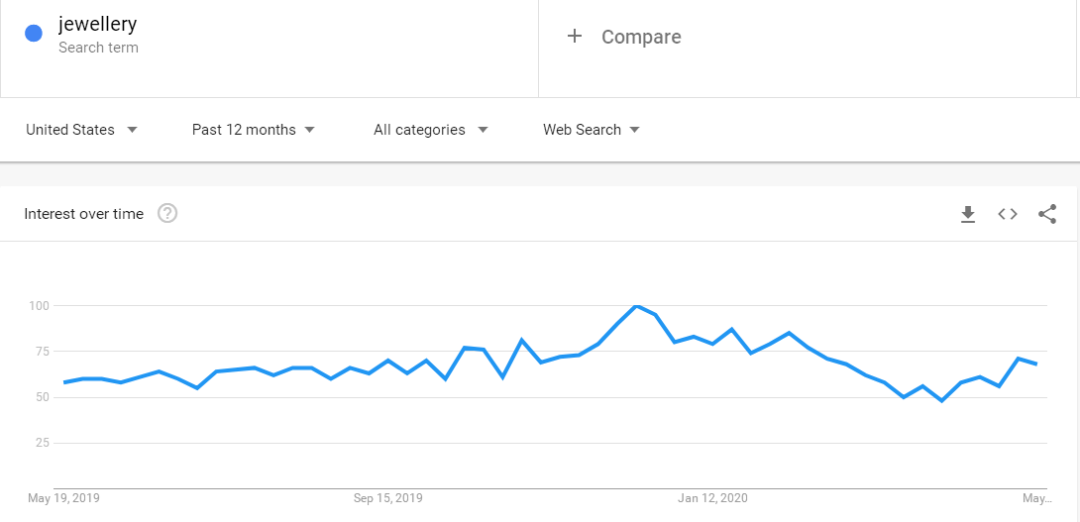The width and height of the screenshot is (1080, 522).
Task: Open the United States region dropdown
Action: pos(81,130)
